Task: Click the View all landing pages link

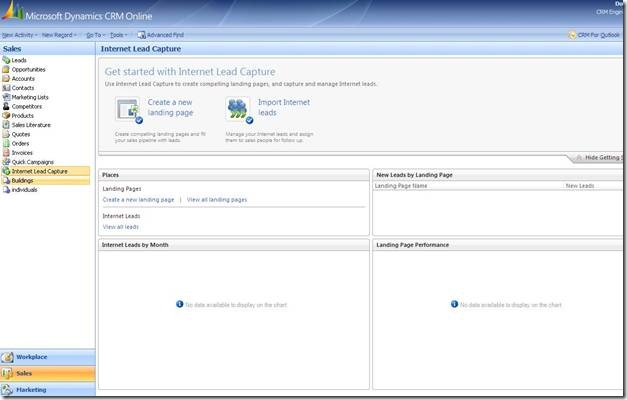Action: pyautogui.click(x=217, y=200)
